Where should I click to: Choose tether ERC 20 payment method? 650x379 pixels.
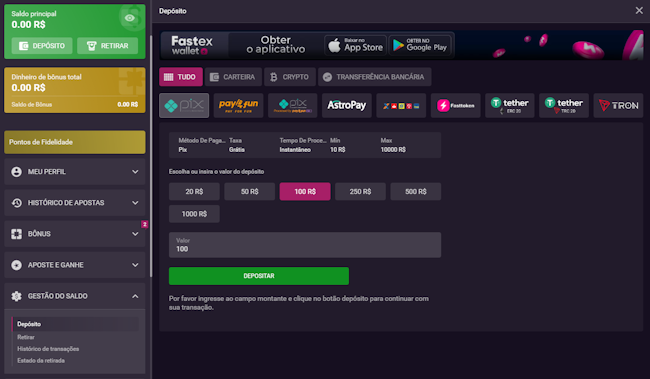[x=510, y=105]
